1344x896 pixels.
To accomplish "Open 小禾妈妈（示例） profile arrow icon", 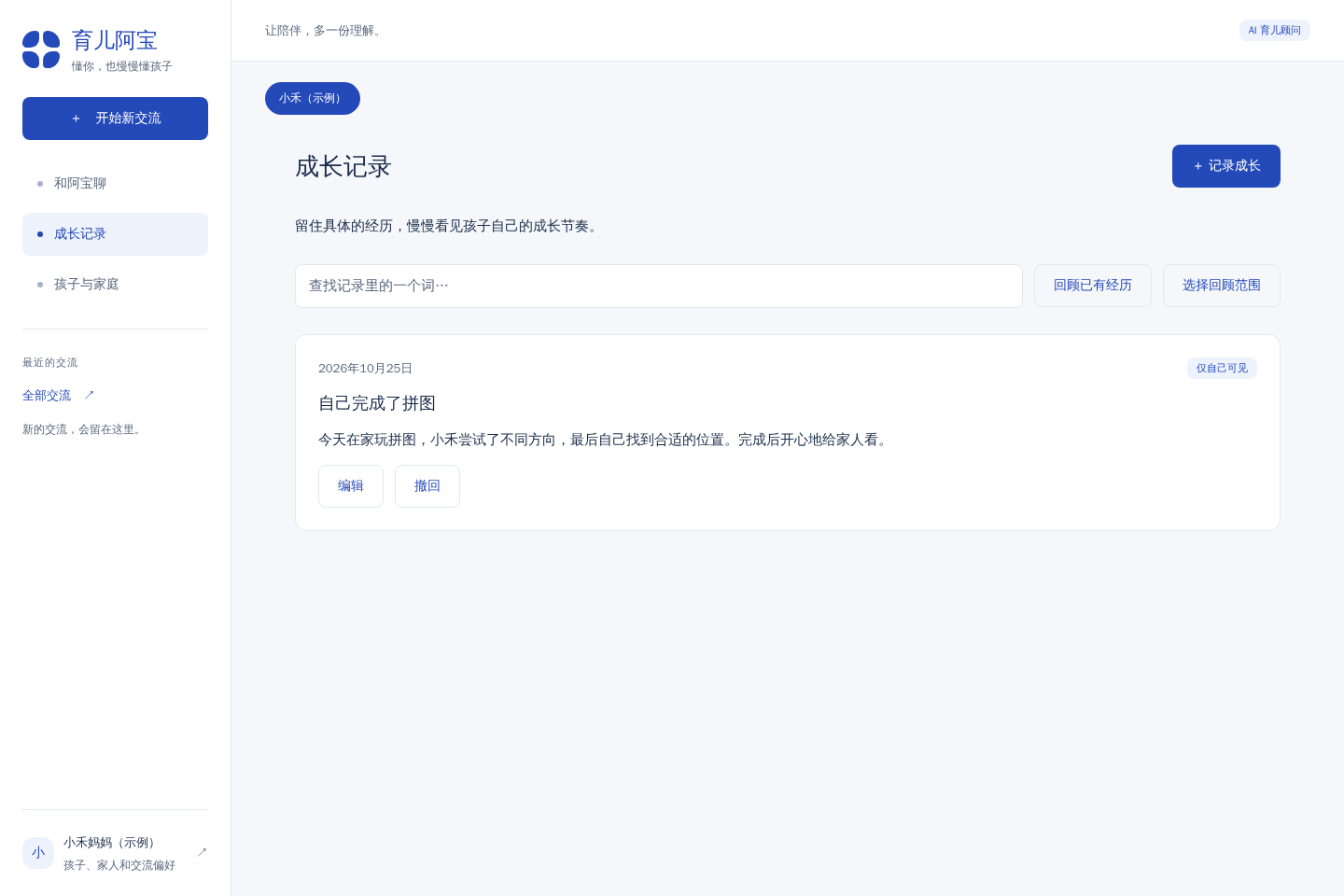I will point(202,852).
